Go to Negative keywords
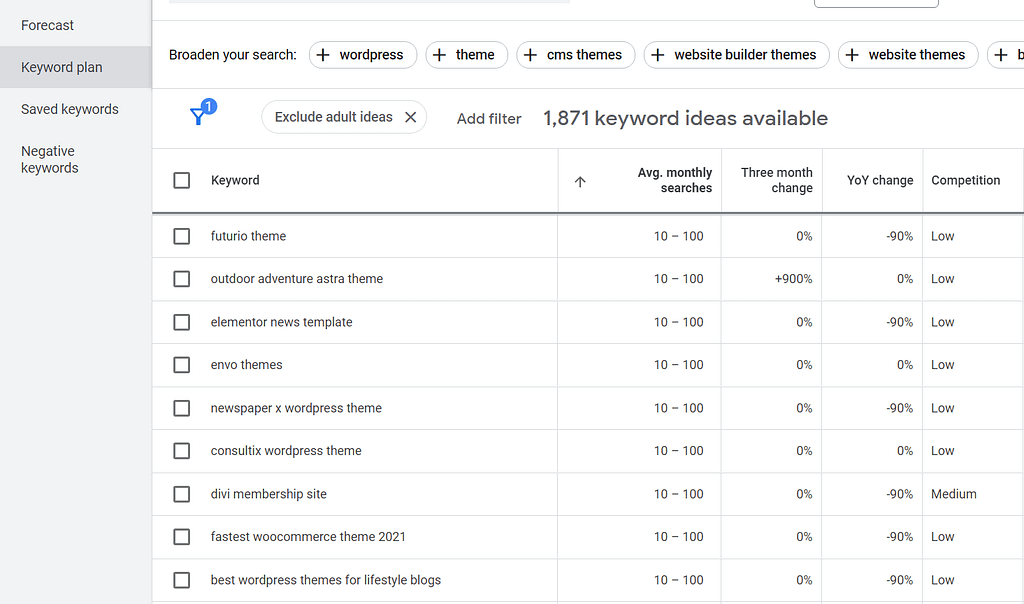The height and width of the screenshot is (604, 1024). click(50, 159)
